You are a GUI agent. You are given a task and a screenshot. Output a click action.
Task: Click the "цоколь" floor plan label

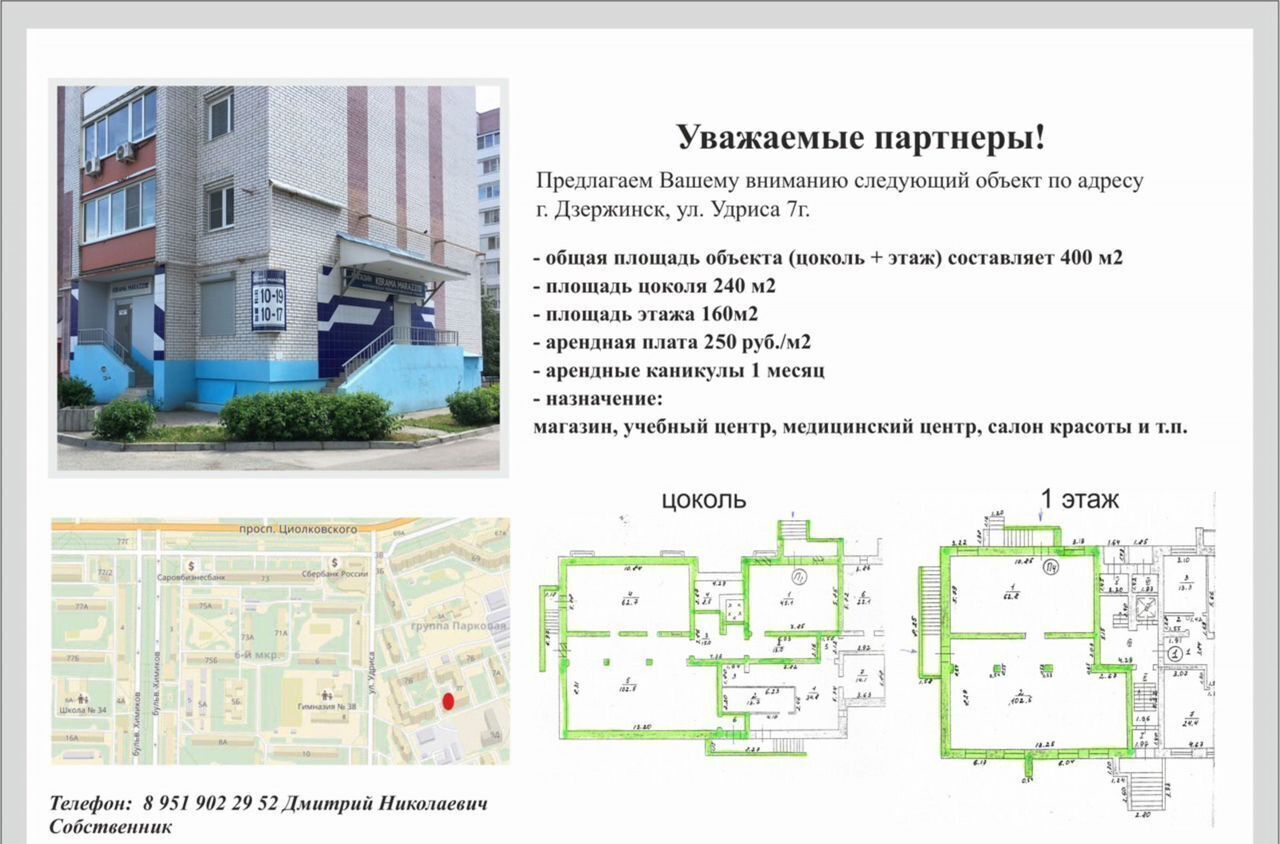(704, 499)
